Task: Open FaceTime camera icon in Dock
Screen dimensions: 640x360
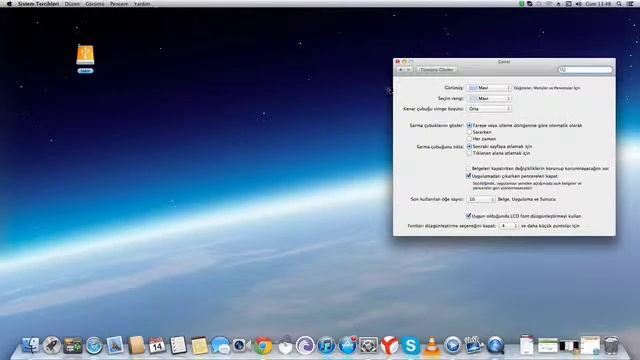Action: (x=242, y=345)
